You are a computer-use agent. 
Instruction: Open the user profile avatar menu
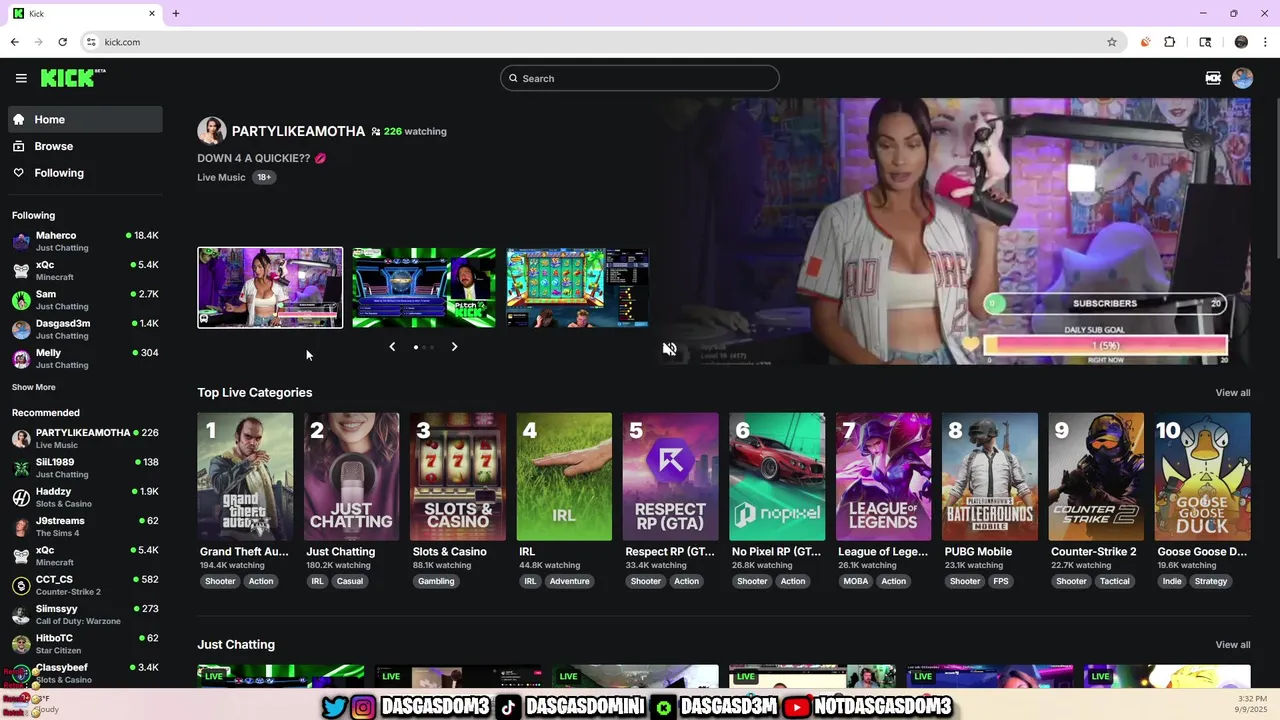click(x=1243, y=78)
